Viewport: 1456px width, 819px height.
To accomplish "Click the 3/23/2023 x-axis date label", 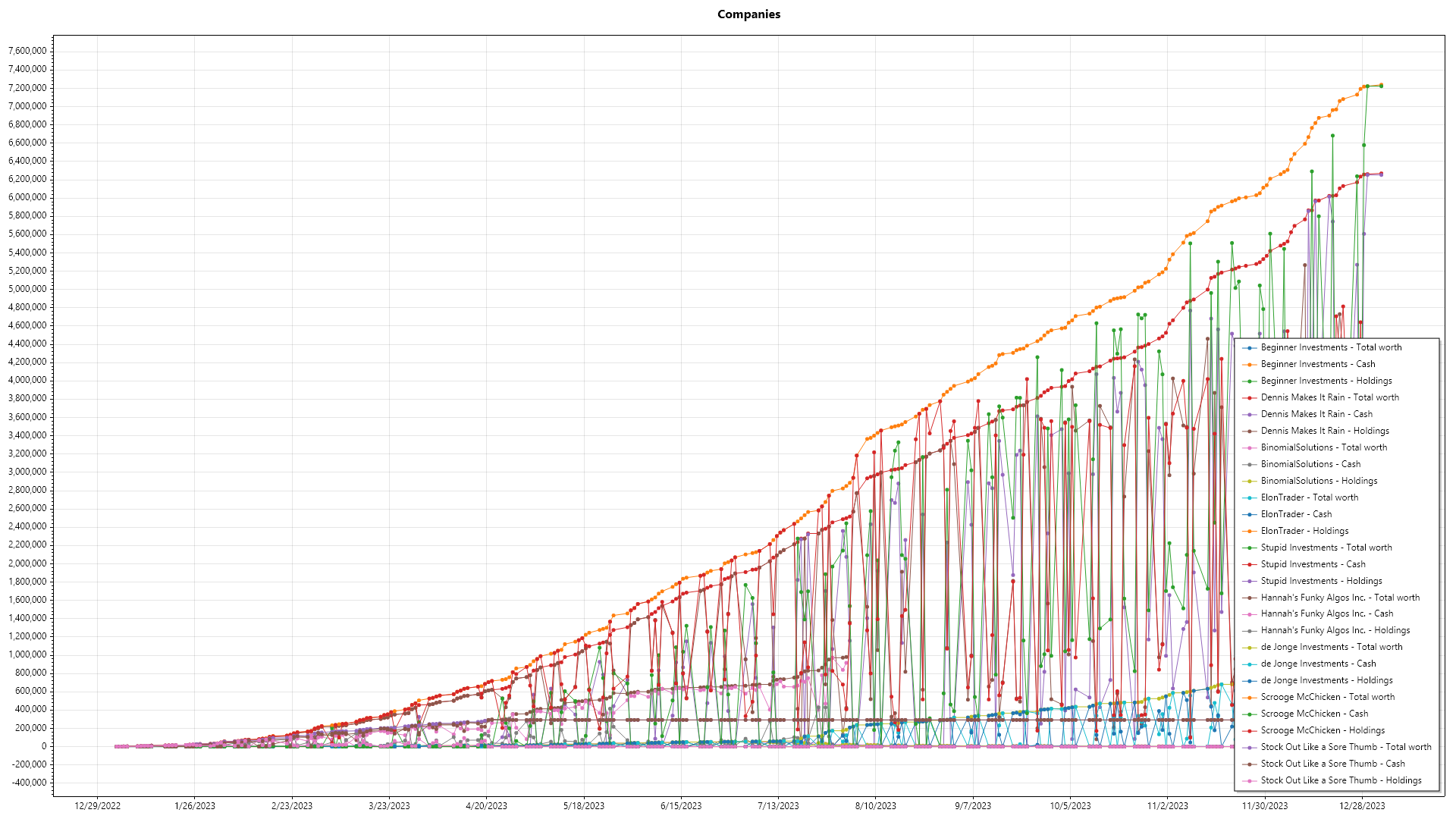I will click(389, 806).
